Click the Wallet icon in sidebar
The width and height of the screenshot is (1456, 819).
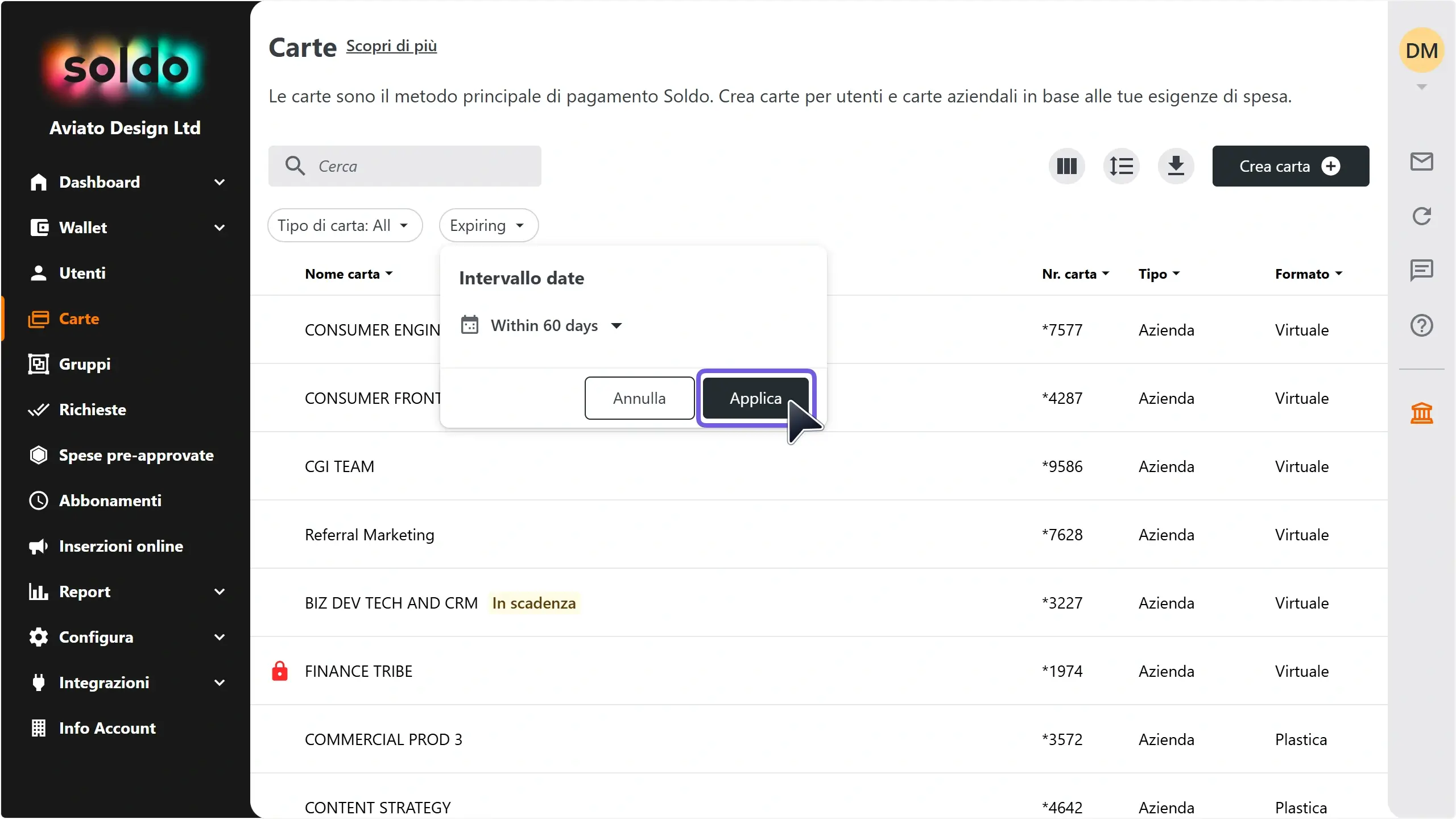[x=39, y=227]
